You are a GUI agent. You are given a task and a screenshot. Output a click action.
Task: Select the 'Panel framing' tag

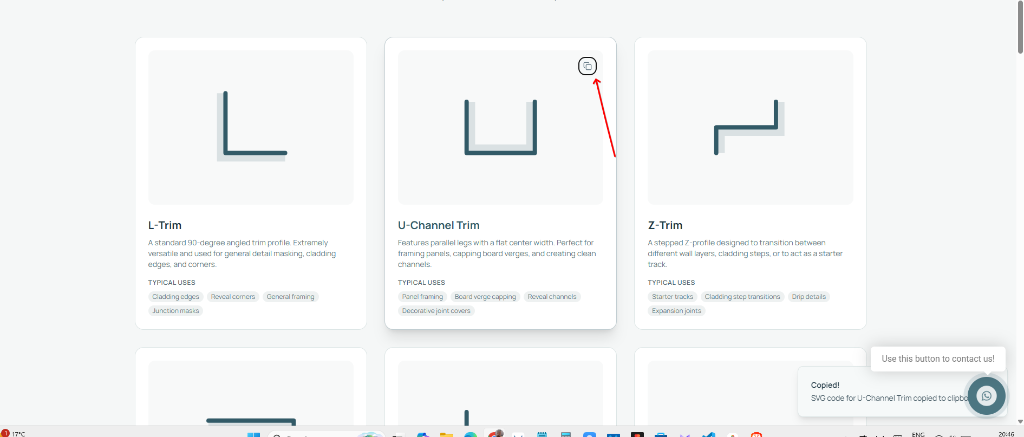pyautogui.click(x=423, y=297)
